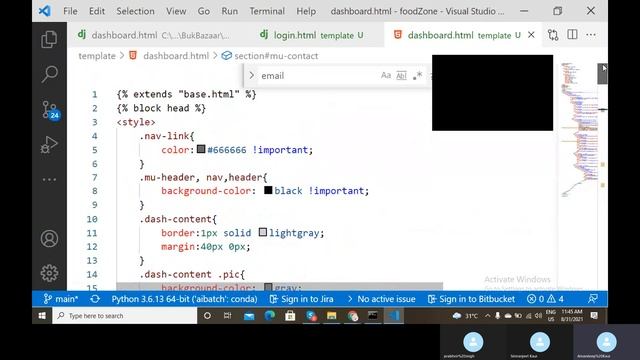Open the Run menu
The width and height of the screenshot is (640, 360).
tap(229, 11)
